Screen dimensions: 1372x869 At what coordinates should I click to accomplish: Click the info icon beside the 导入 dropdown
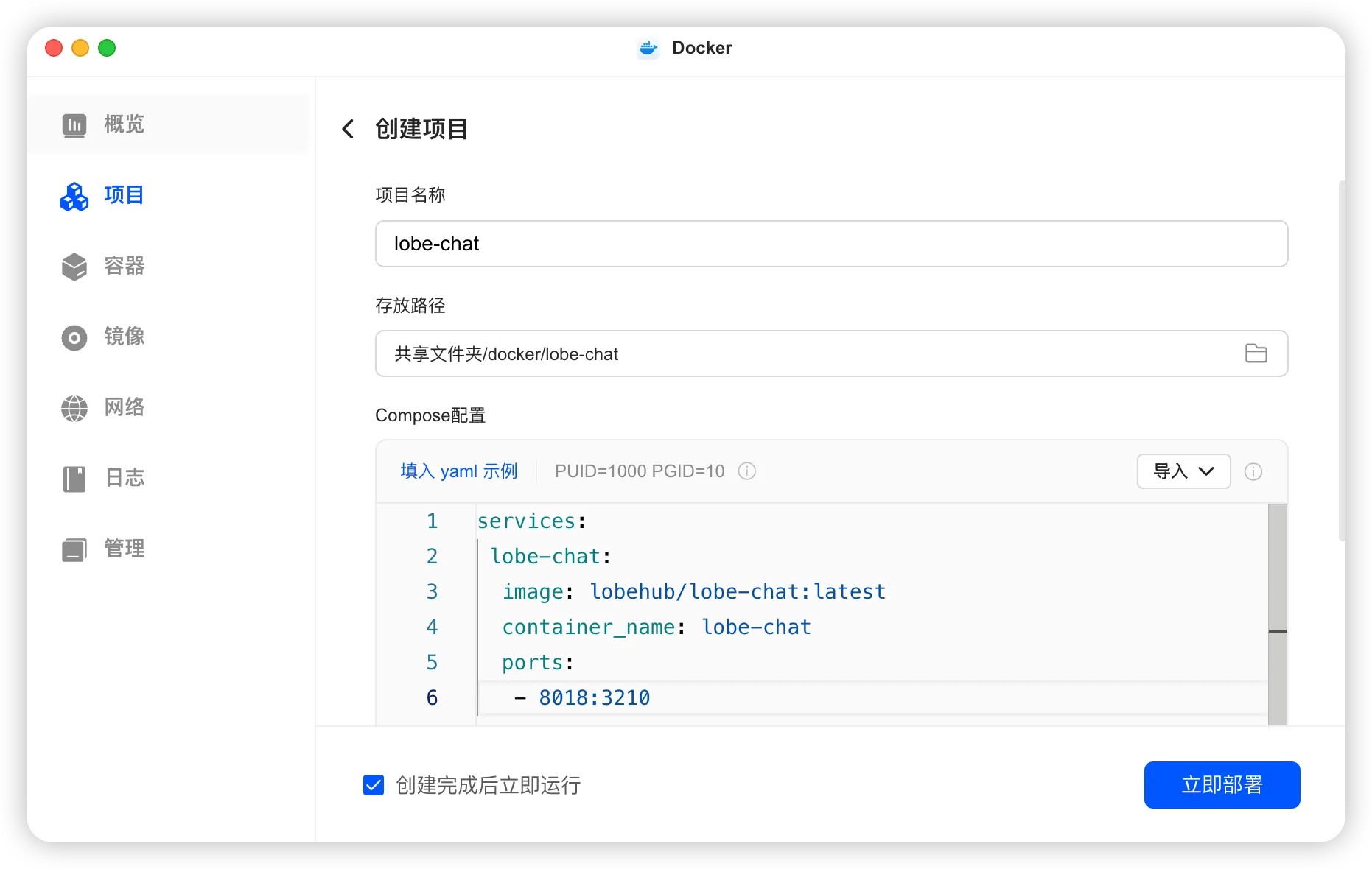click(1253, 471)
